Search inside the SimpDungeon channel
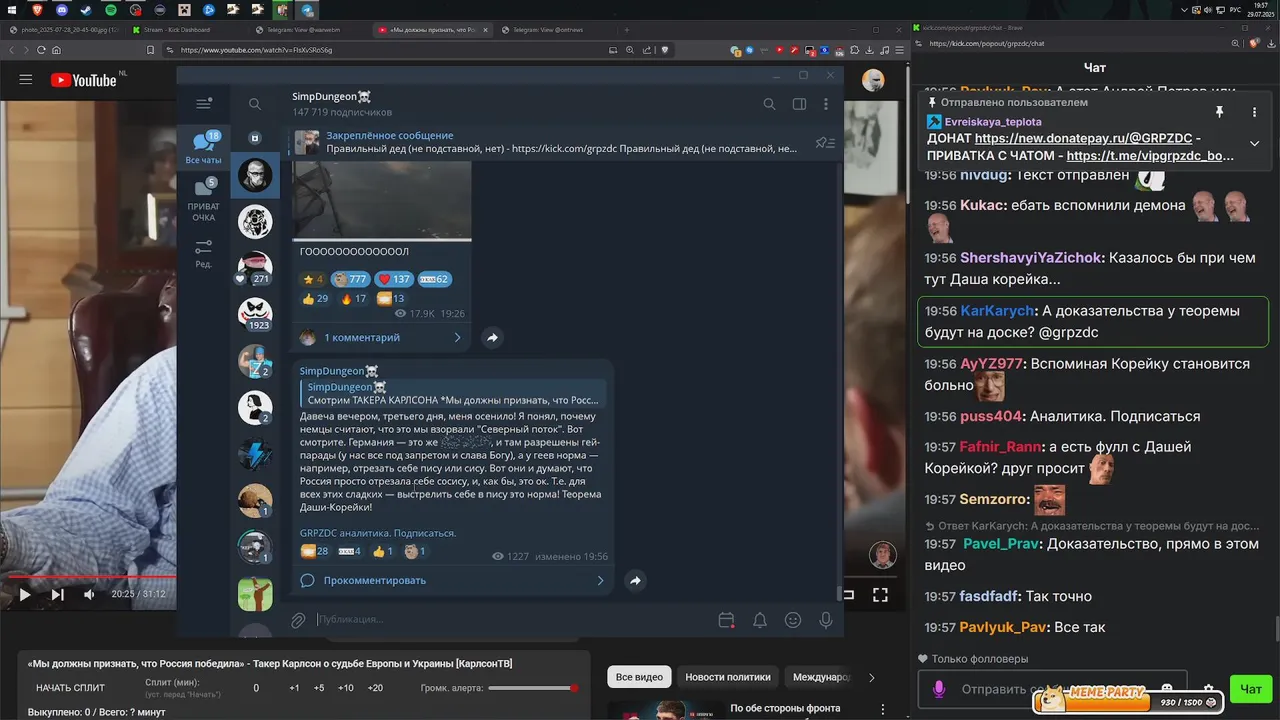 tap(769, 104)
